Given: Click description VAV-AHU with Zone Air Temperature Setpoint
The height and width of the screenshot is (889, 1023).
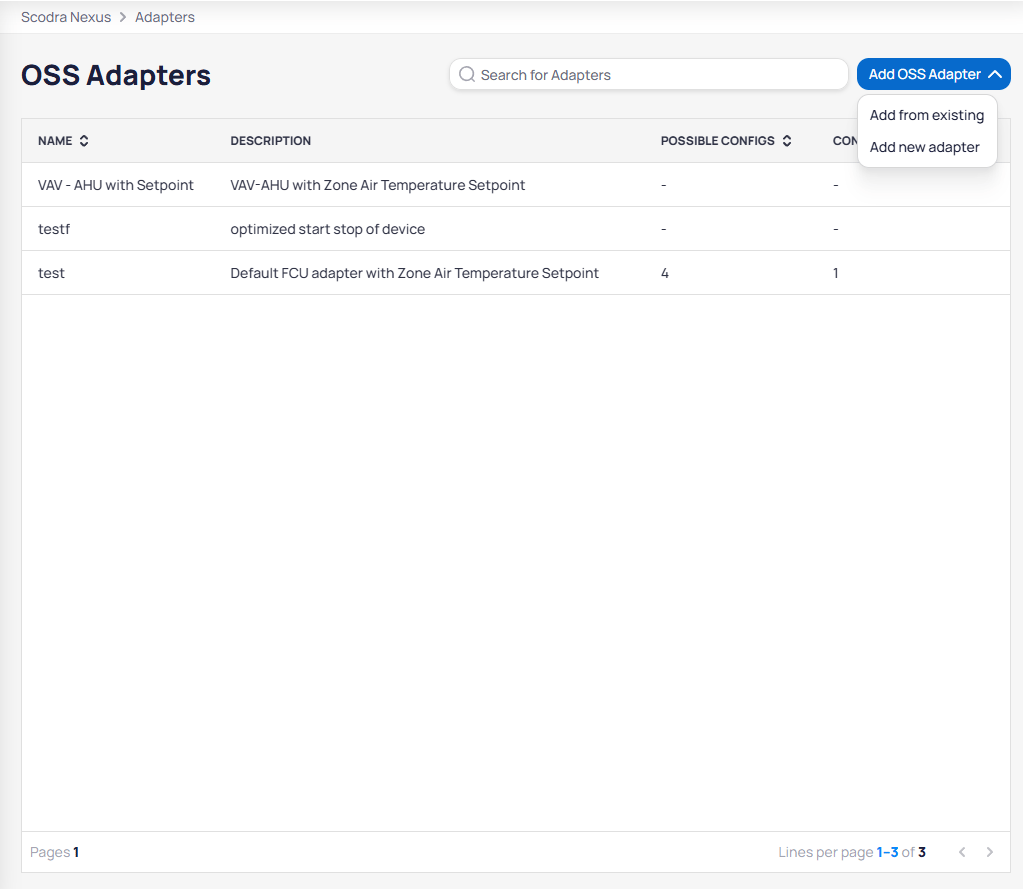Looking at the screenshot, I should pyautogui.click(x=378, y=185).
